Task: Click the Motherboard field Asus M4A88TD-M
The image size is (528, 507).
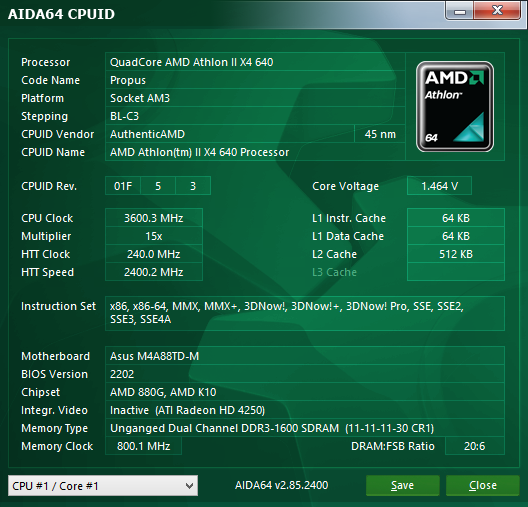Action: pos(305,356)
